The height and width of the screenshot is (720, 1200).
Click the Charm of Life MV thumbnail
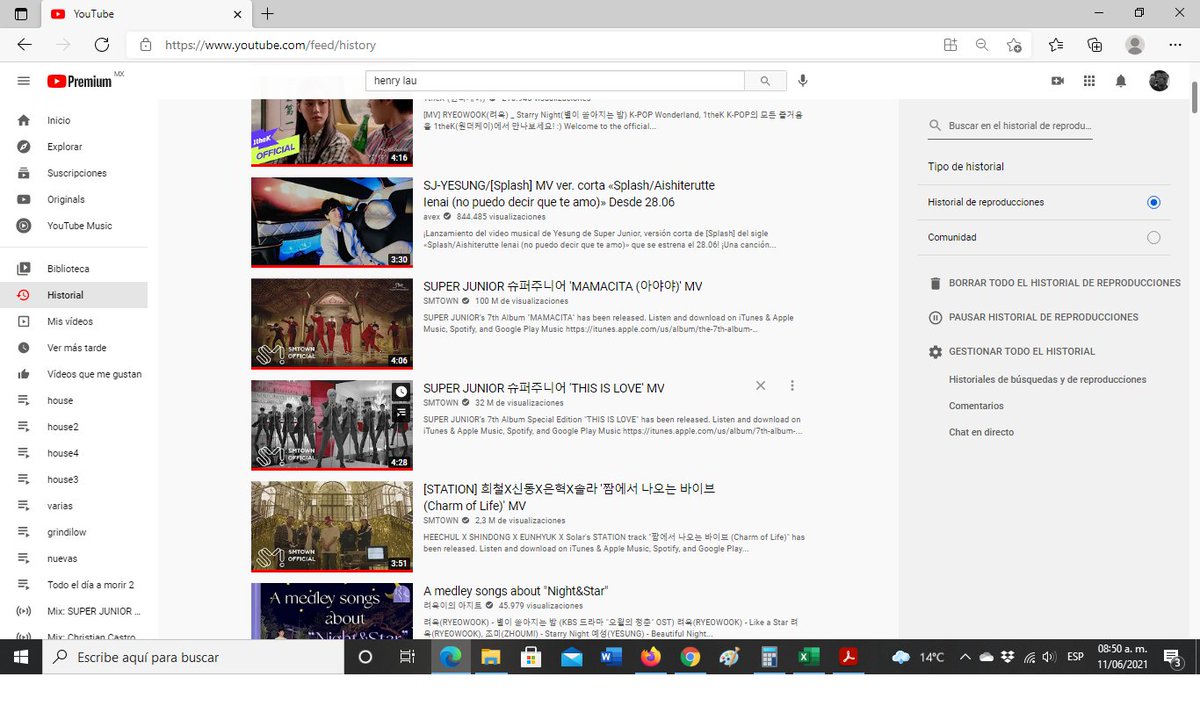[x=332, y=526]
